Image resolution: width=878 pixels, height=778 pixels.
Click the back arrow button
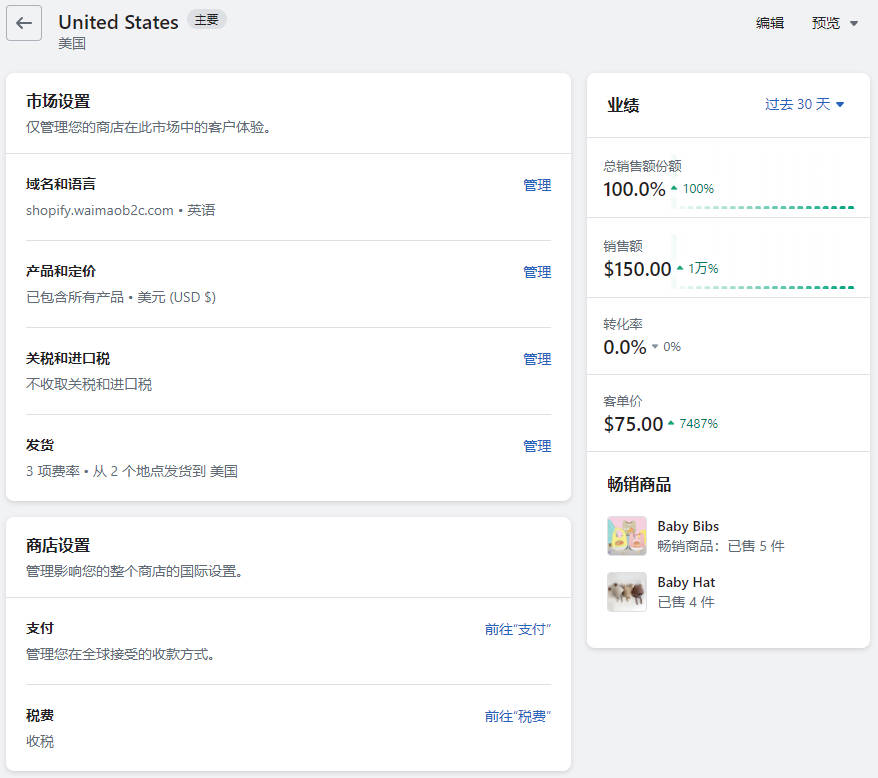(x=24, y=23)
